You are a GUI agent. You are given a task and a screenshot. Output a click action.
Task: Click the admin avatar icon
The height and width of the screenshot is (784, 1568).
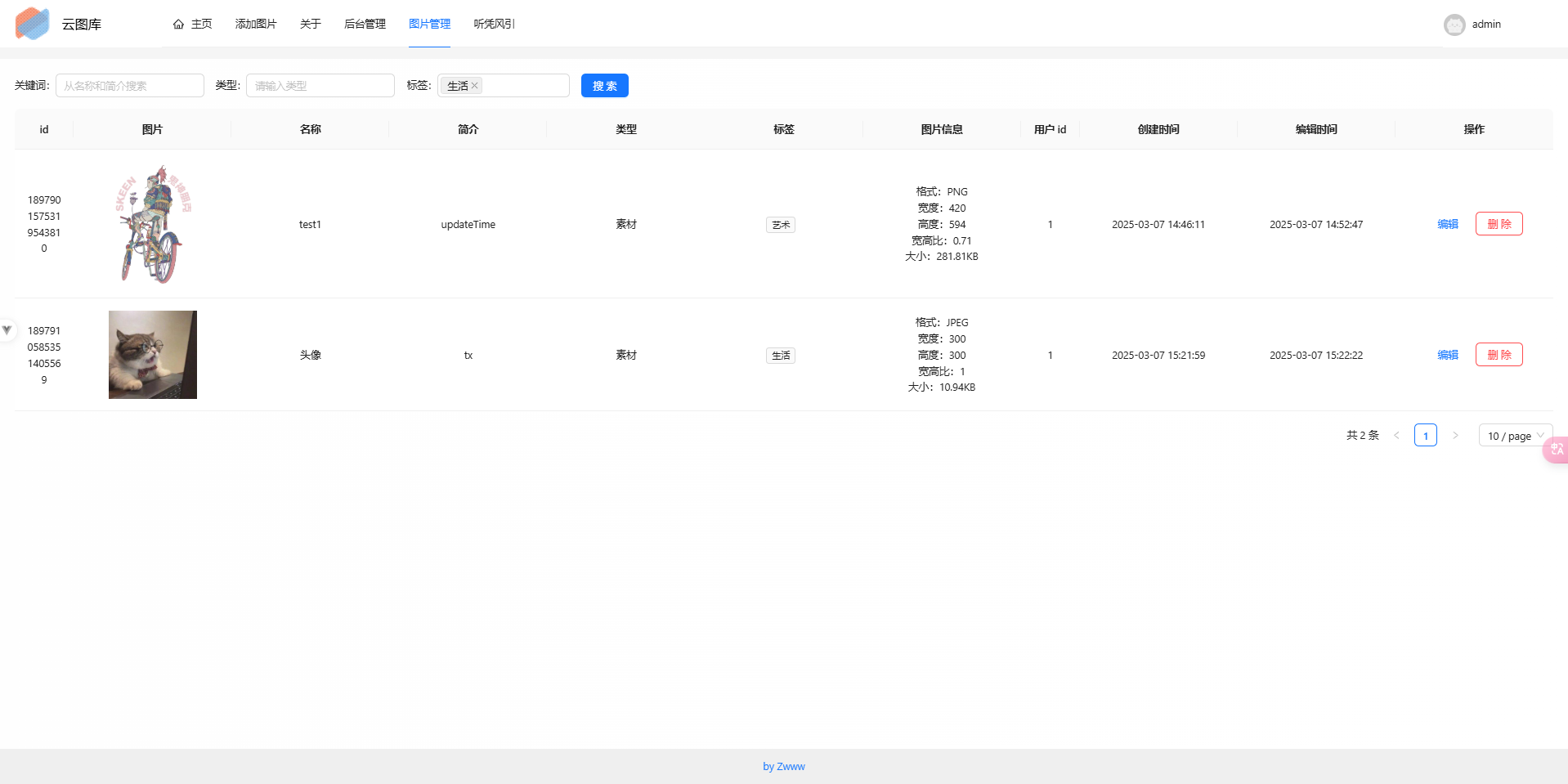pos(1454,25)
